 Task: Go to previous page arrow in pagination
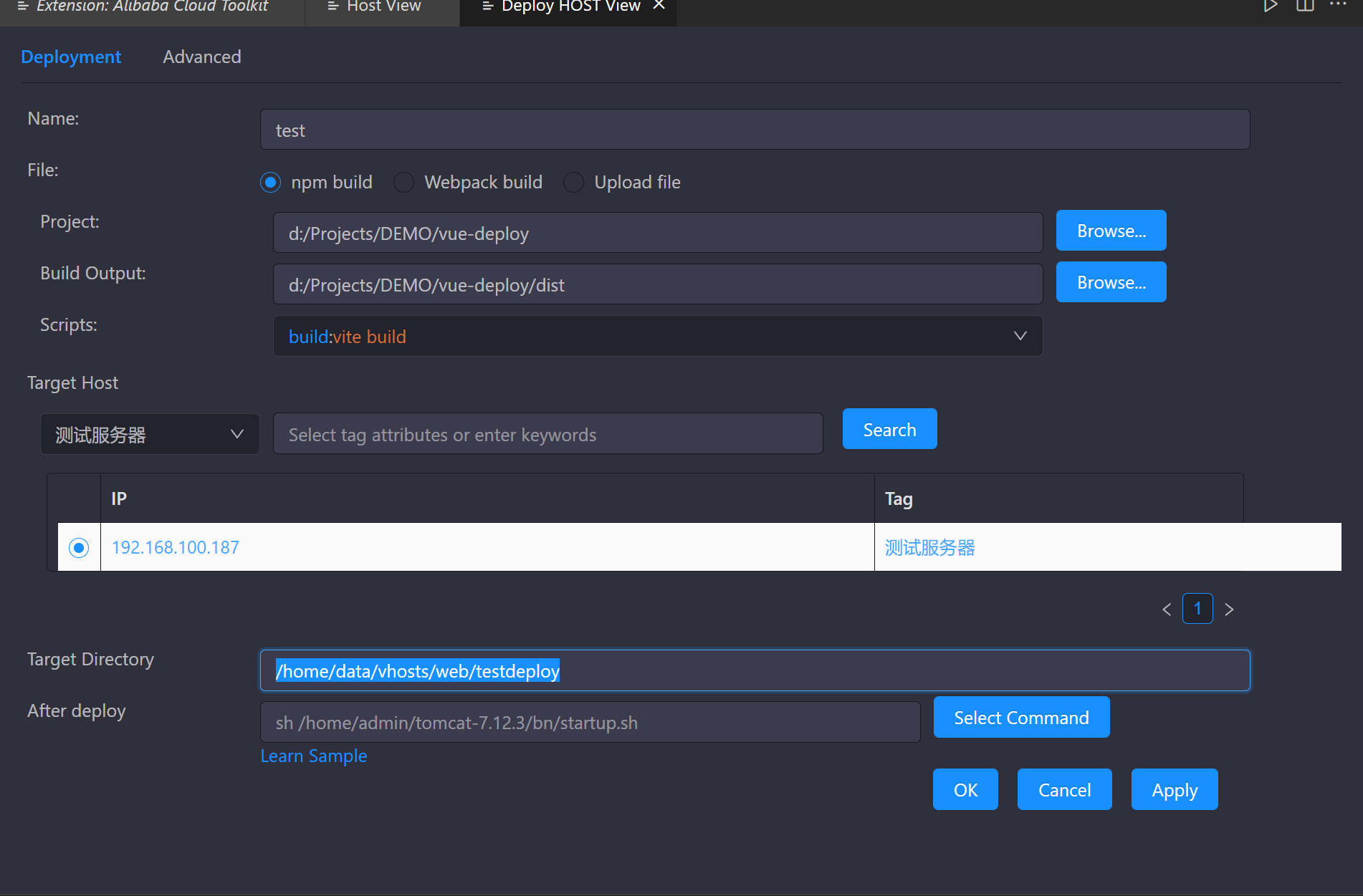point(1167,610)
